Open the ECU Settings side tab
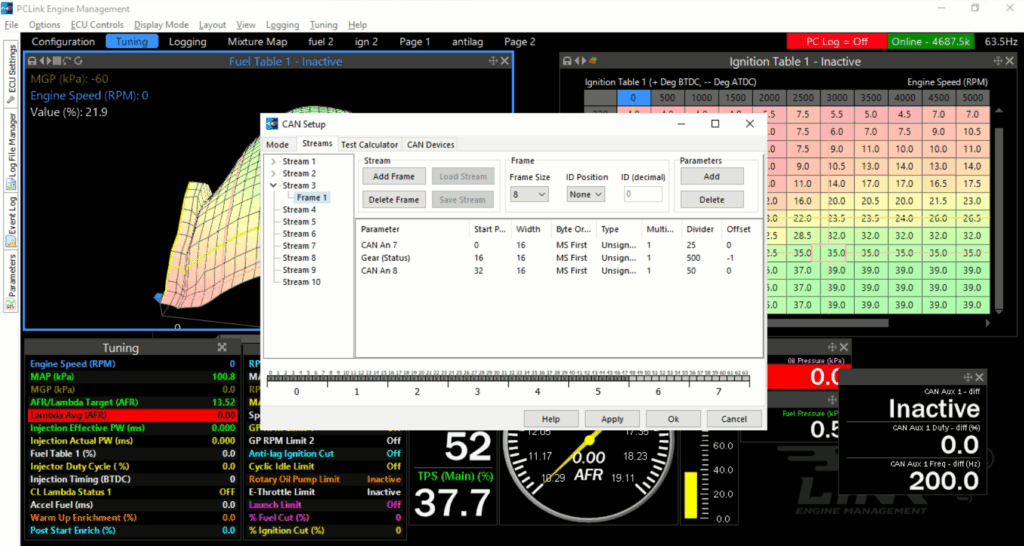Screen dimensions: 1024x546 [11, 74]
